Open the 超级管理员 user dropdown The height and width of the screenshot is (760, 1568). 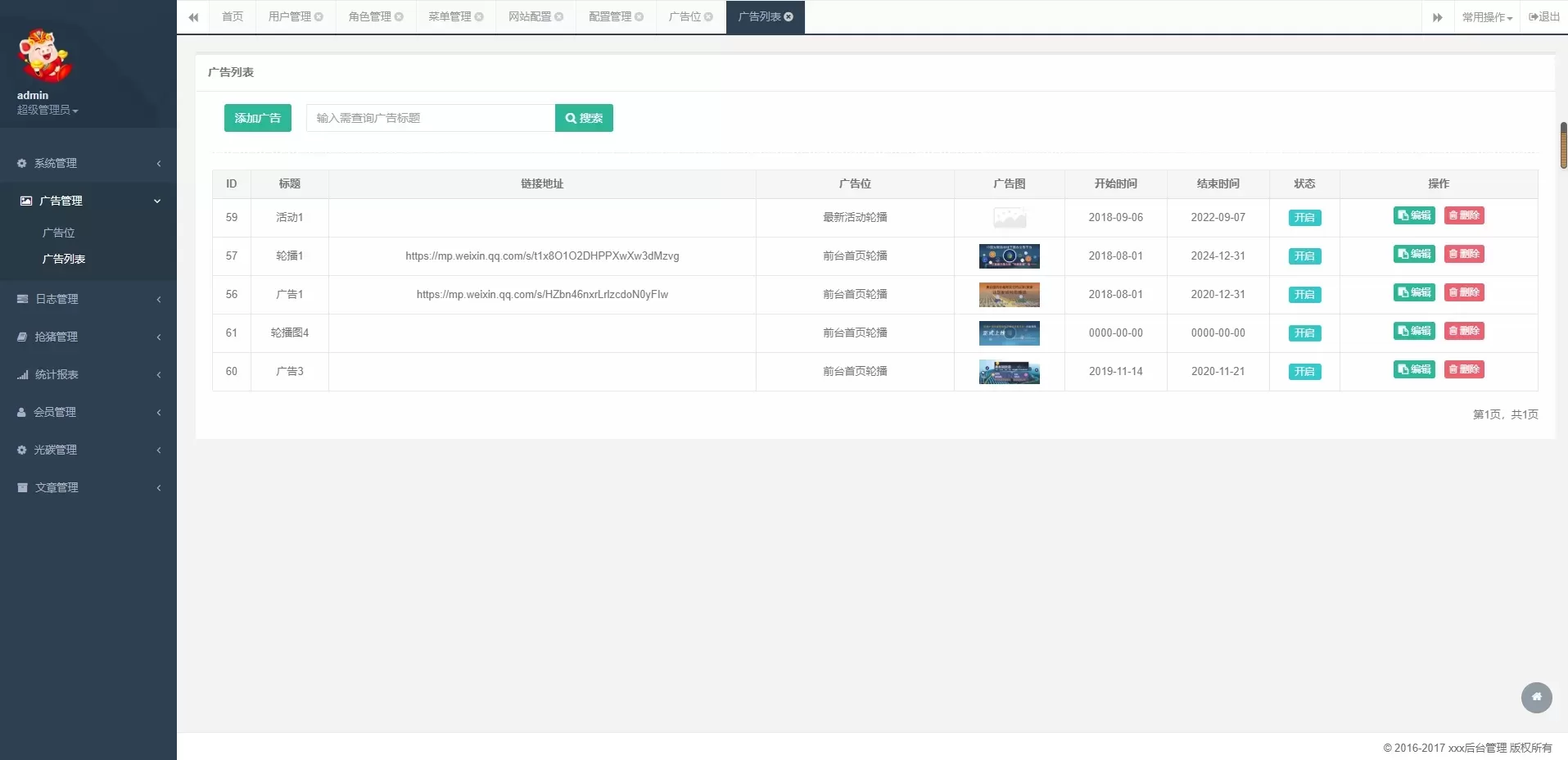[x=47, y=110]
